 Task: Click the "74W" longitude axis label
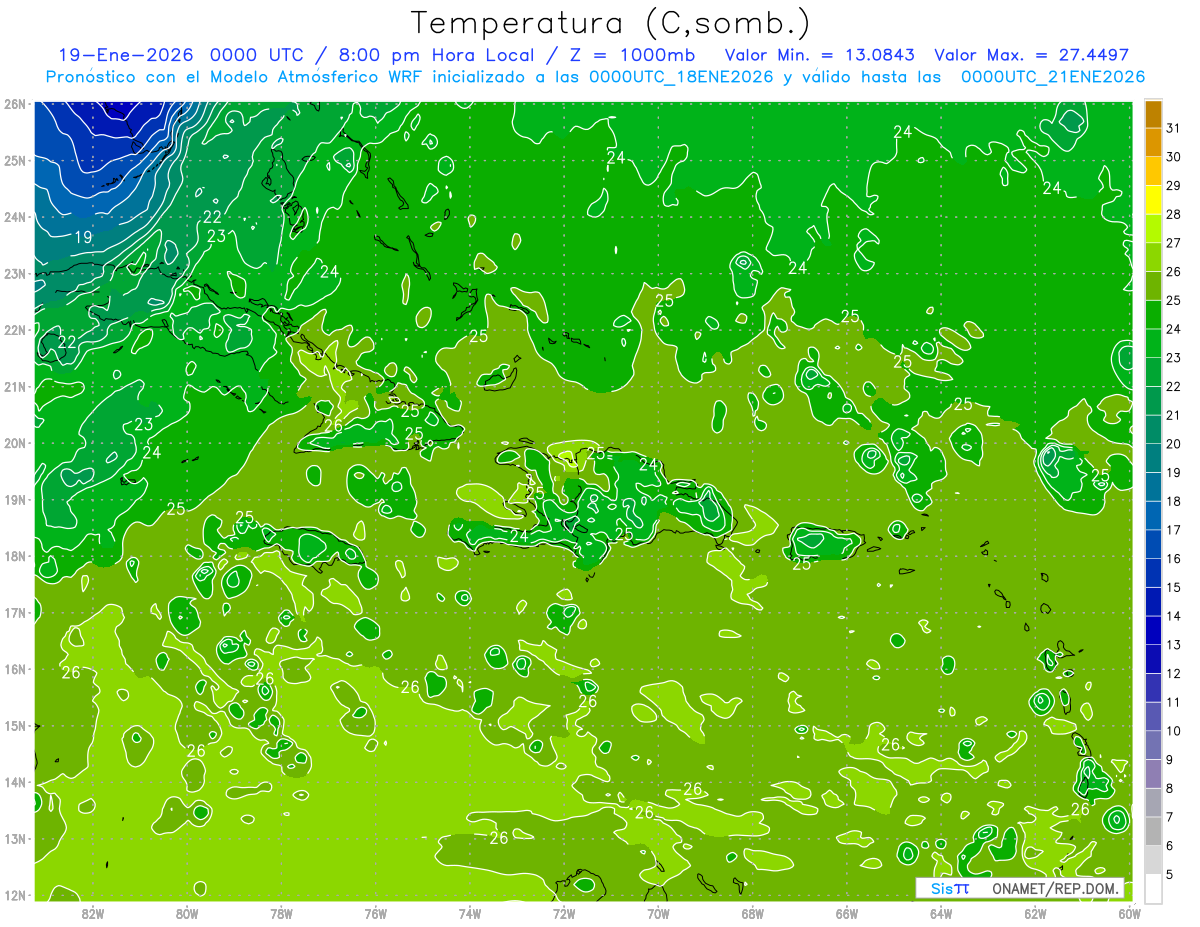pos(470,912)
